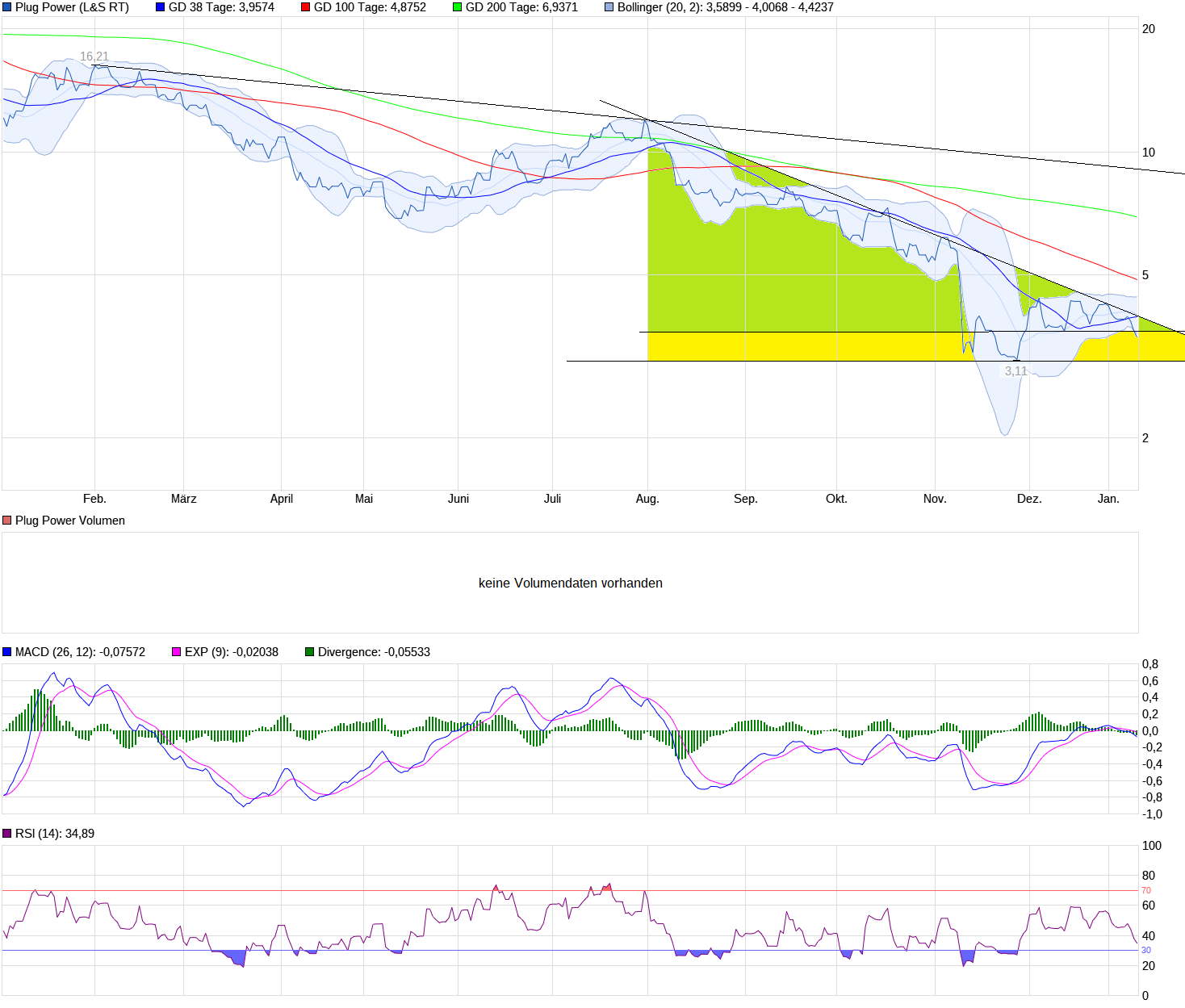1185x1008 pixels.
Task: Click the MACD axis value 0,8
Action: (x=1150, y=664)
